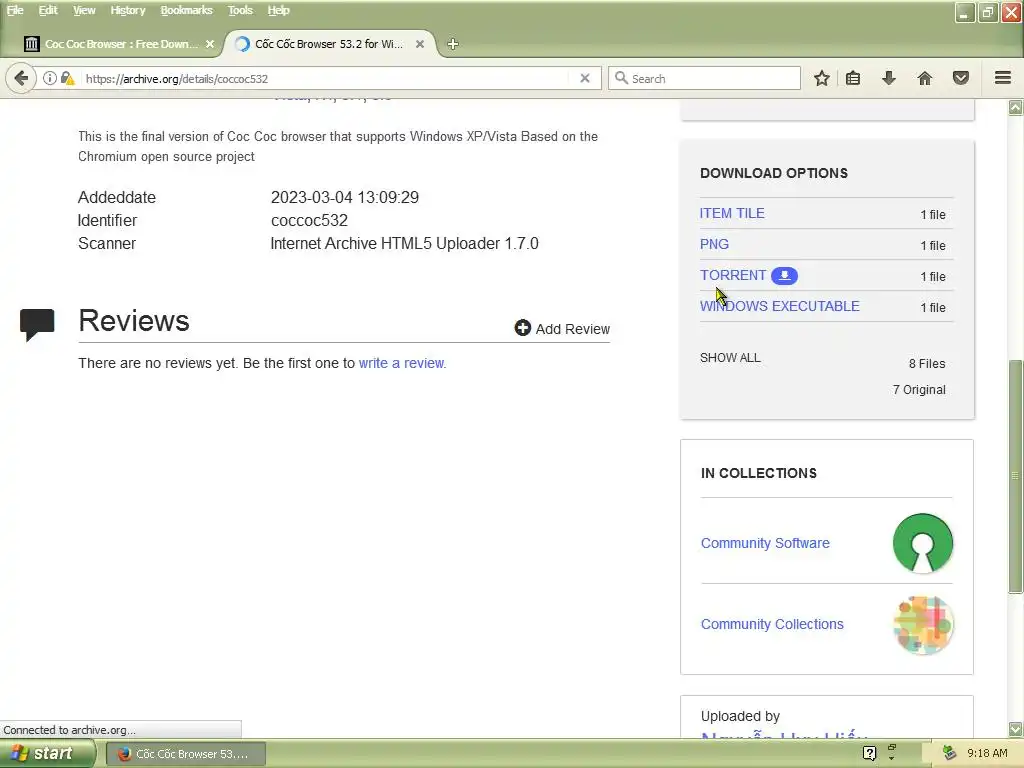
Task: Open the Community Software collection link
Action: [765, 543]
